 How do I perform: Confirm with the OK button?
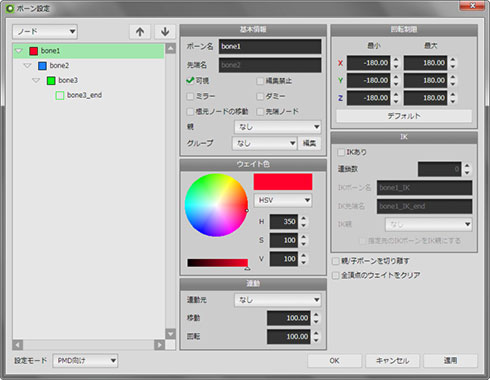pos(335,361)
